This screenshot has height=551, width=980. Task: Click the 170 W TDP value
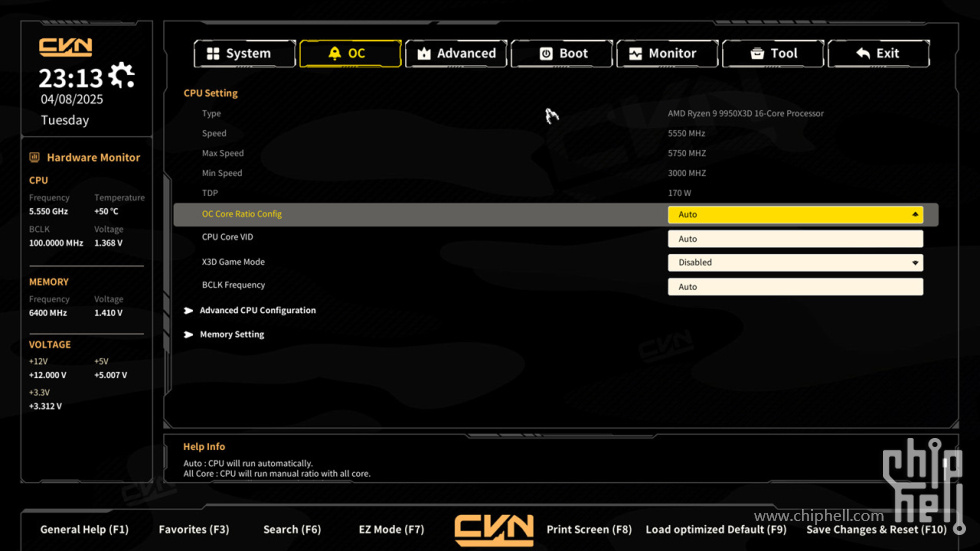pos(679,194)
